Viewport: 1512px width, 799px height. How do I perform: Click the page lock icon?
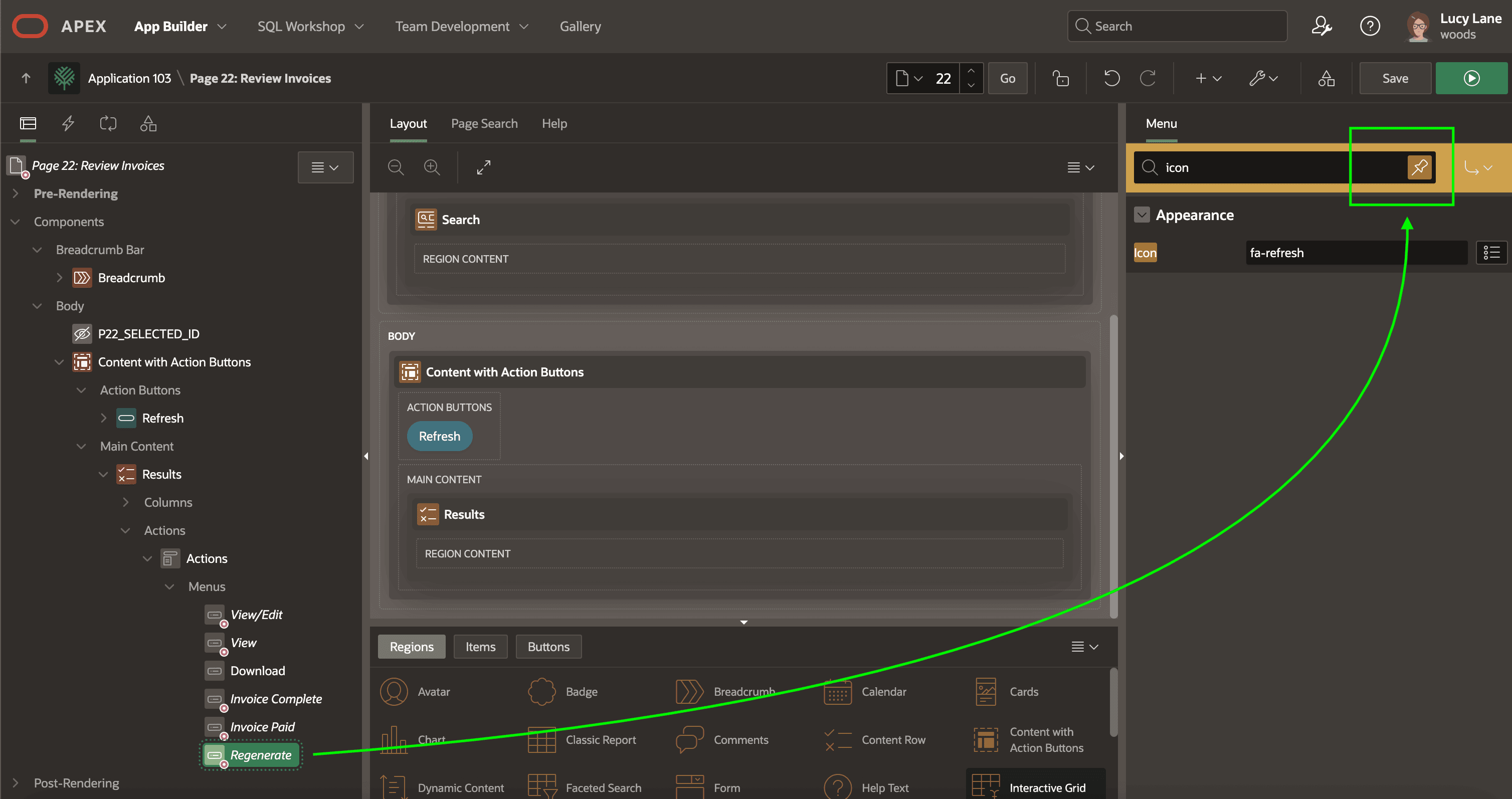point(1061,78)
